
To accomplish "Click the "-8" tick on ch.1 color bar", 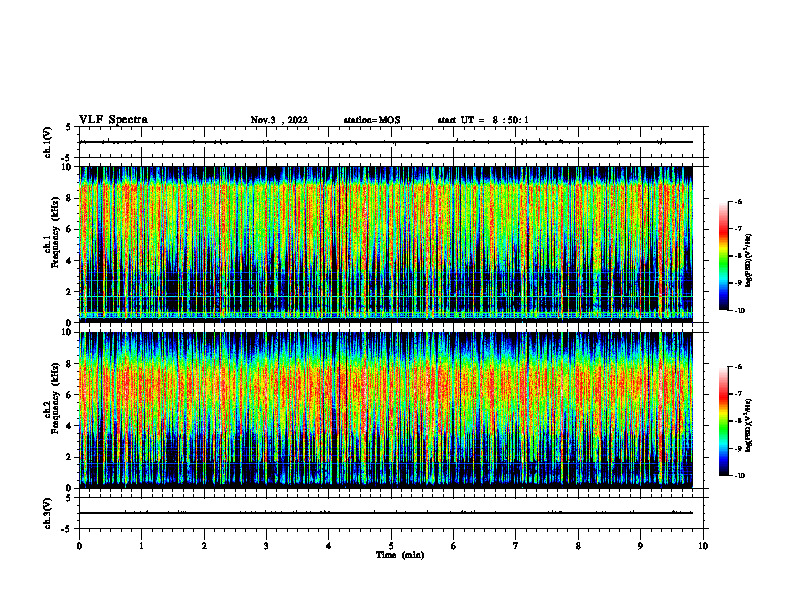I will point(738,256).
